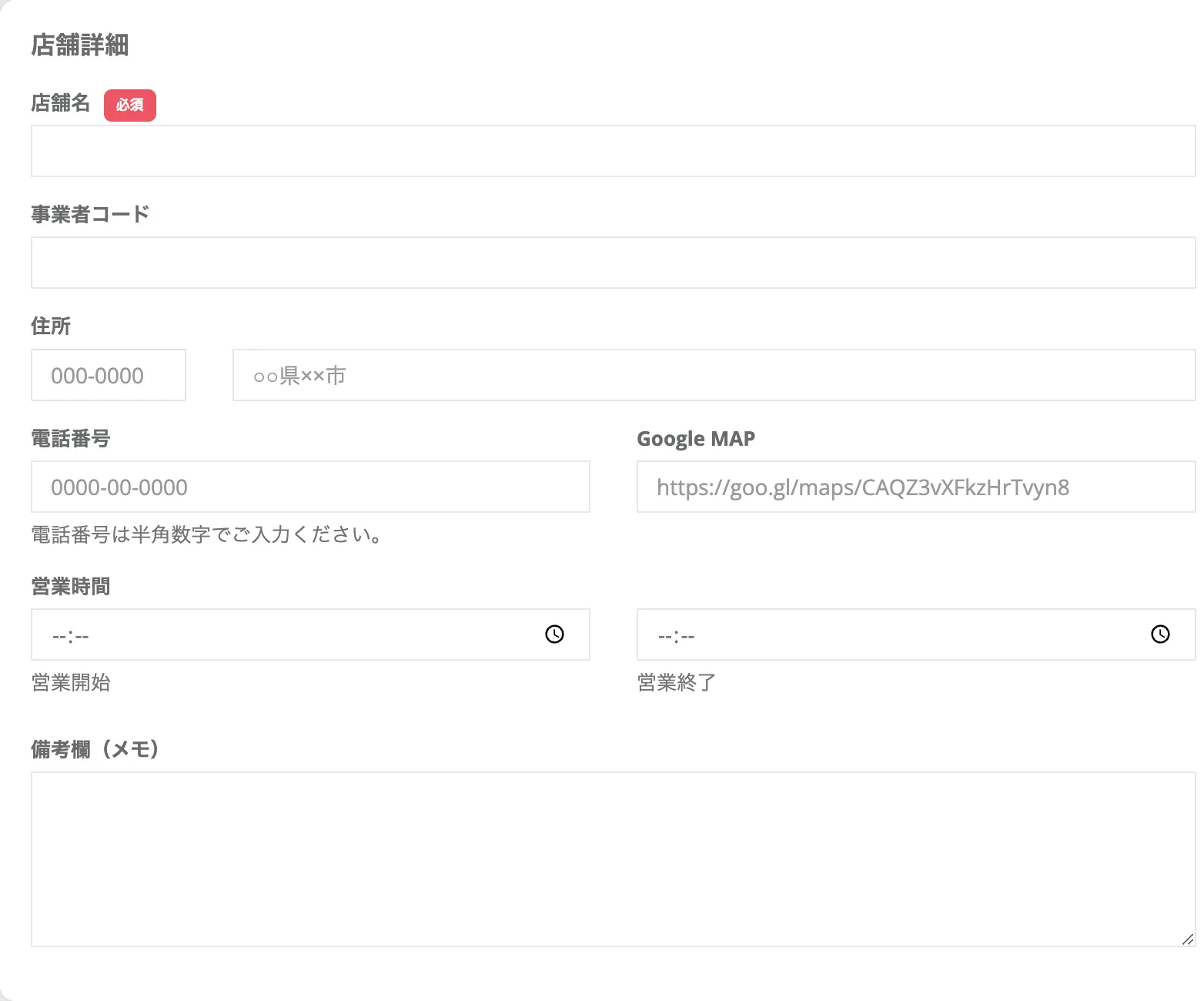This screenshot has height=1001, width=1204.
Task: Open the time picker clock for 営業開始
Action: [x=554, y=634]
